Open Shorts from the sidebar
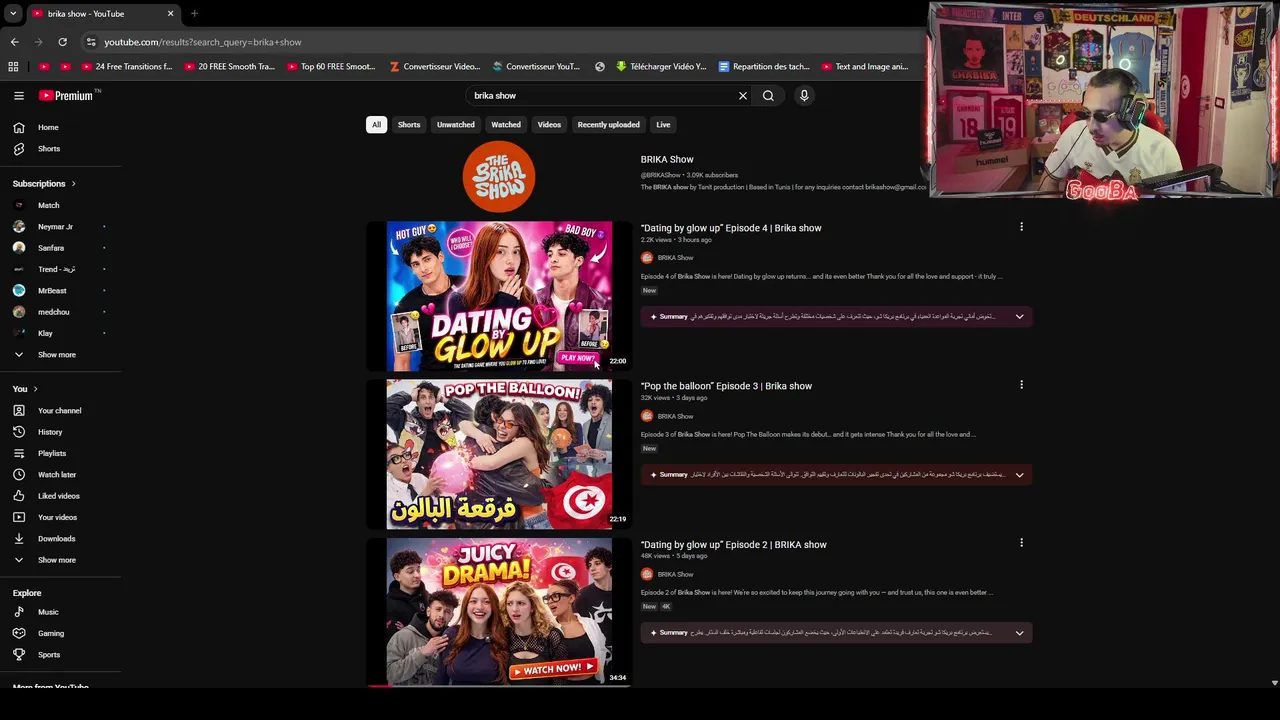Screen dimensions: 1280x720 (x=49, y=148)
